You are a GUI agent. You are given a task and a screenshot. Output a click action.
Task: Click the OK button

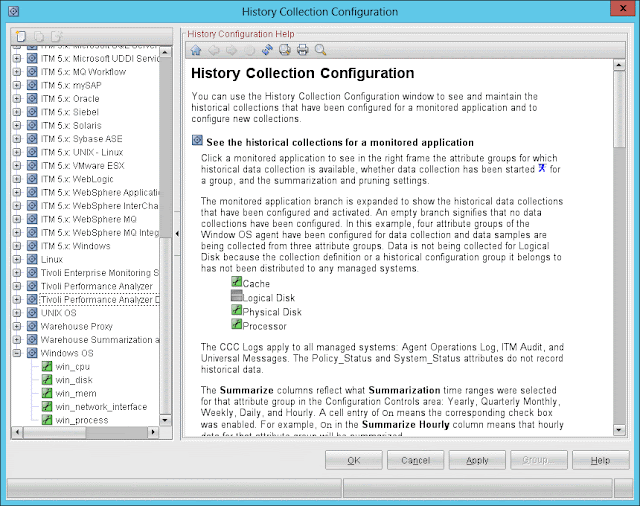pyautogui.click(x=354, y=460)
